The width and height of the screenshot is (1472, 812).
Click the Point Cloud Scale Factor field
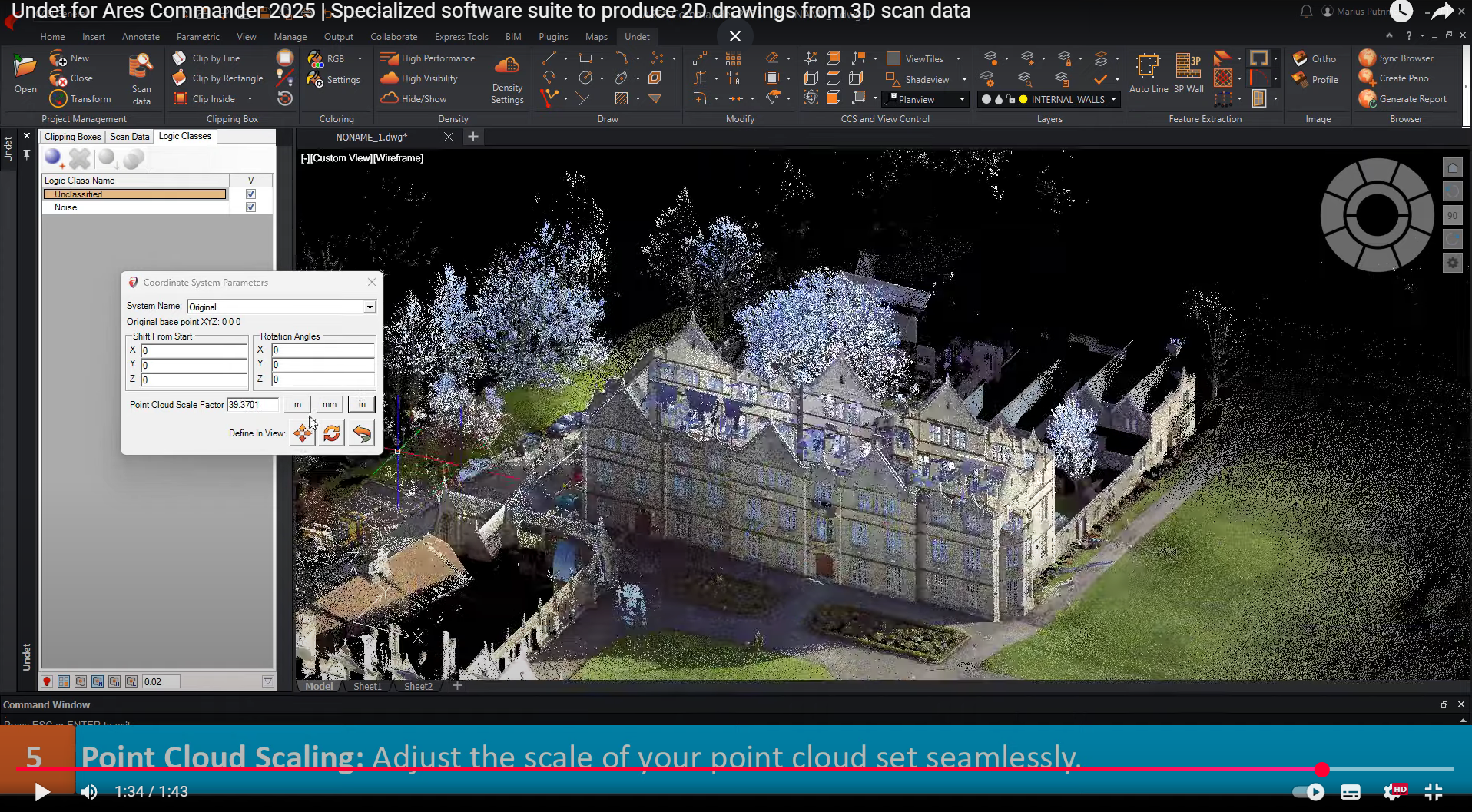click(253, 404)
